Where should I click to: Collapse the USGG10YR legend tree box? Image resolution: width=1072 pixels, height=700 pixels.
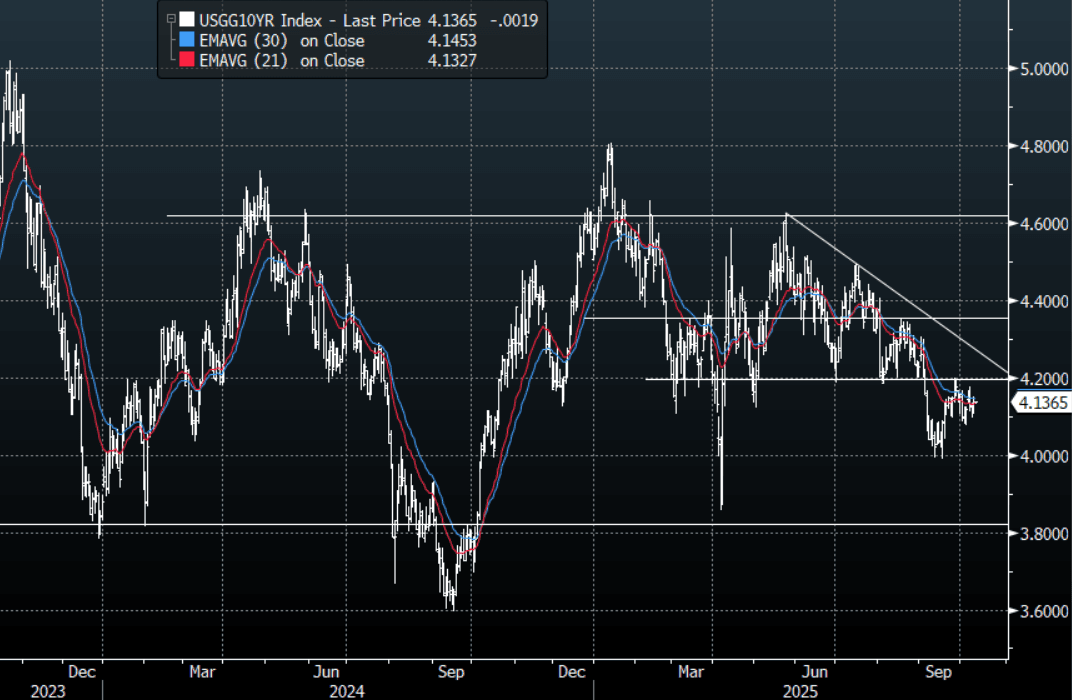[170, 19]
